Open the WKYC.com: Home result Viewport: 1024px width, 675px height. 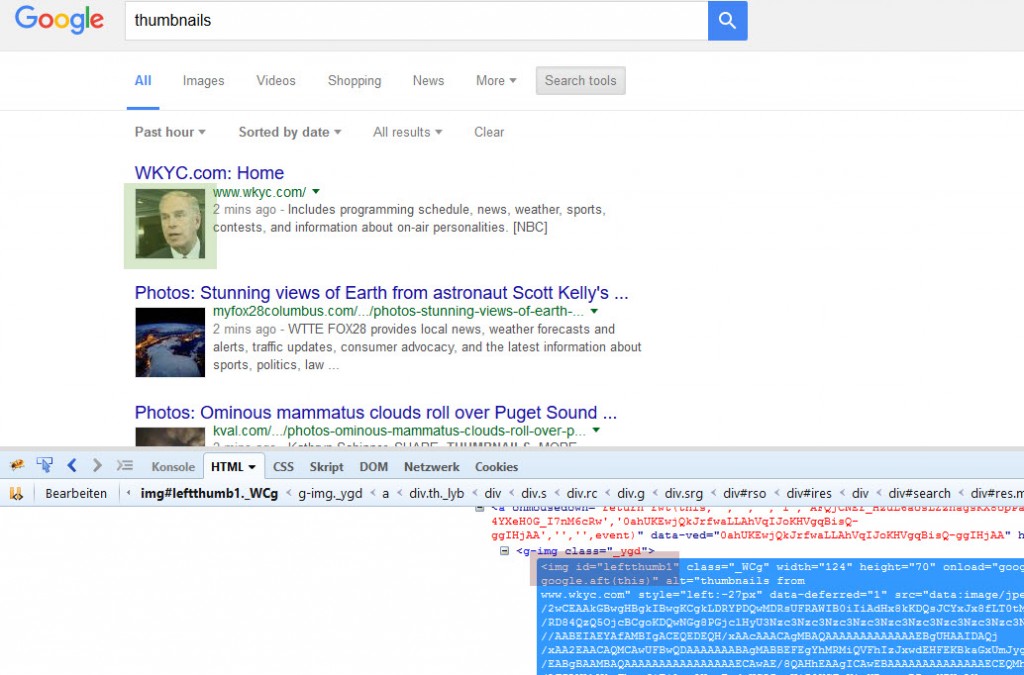point(209,173)
